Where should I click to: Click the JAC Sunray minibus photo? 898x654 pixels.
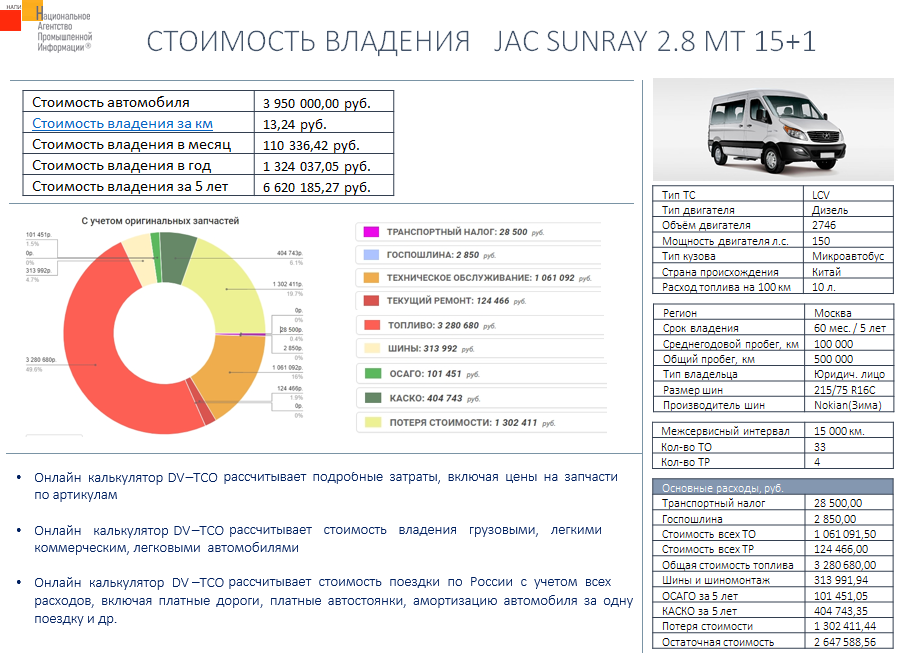pyautogui.click(x=774, y=129)
